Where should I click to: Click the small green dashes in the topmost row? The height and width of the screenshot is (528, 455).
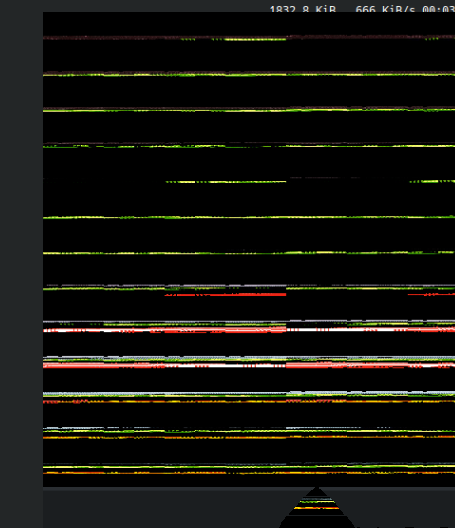point(188,39)
